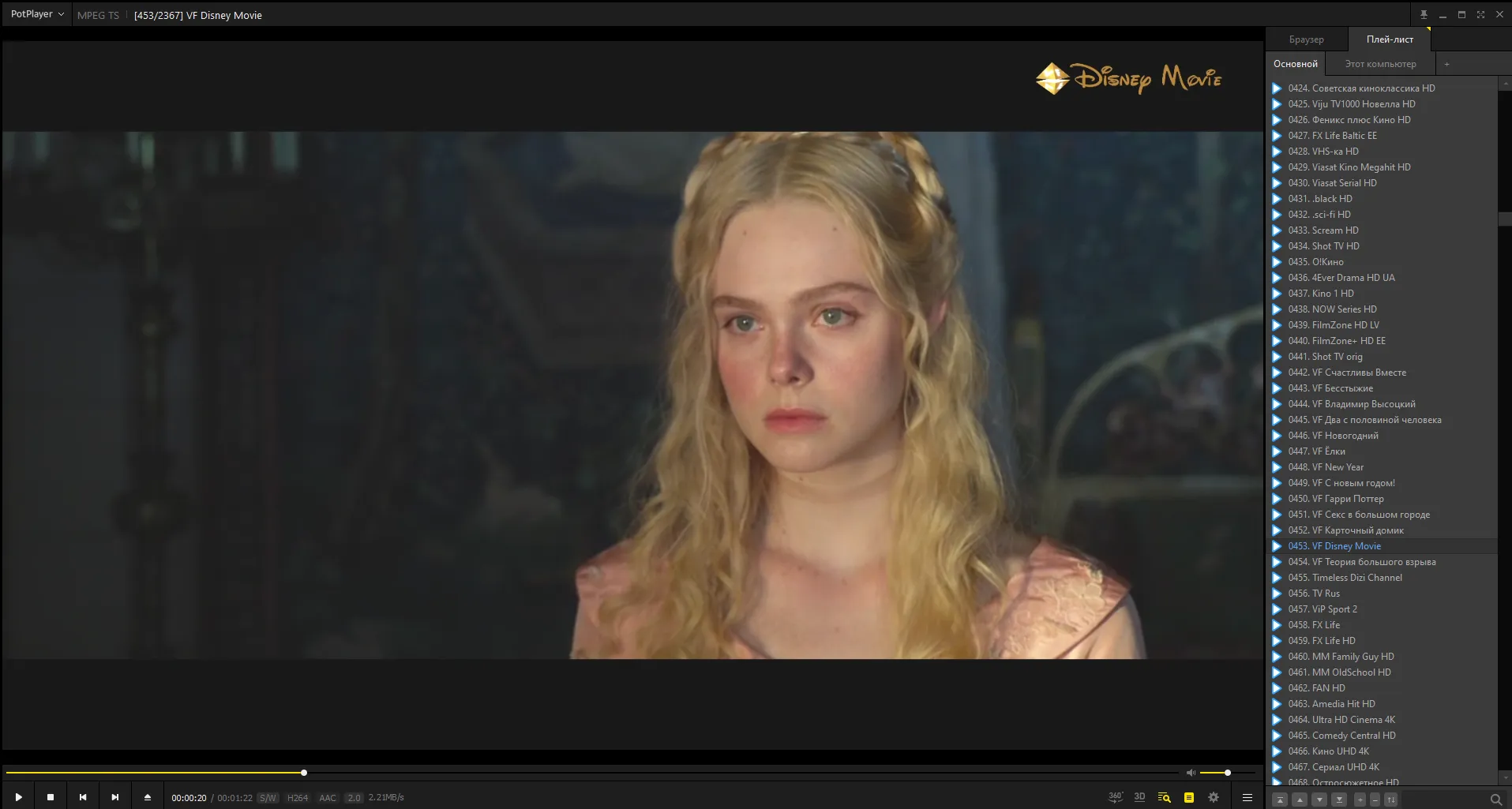Select 0454. VF Теория большого взрыва
1512x809 pixels.
1383,562
